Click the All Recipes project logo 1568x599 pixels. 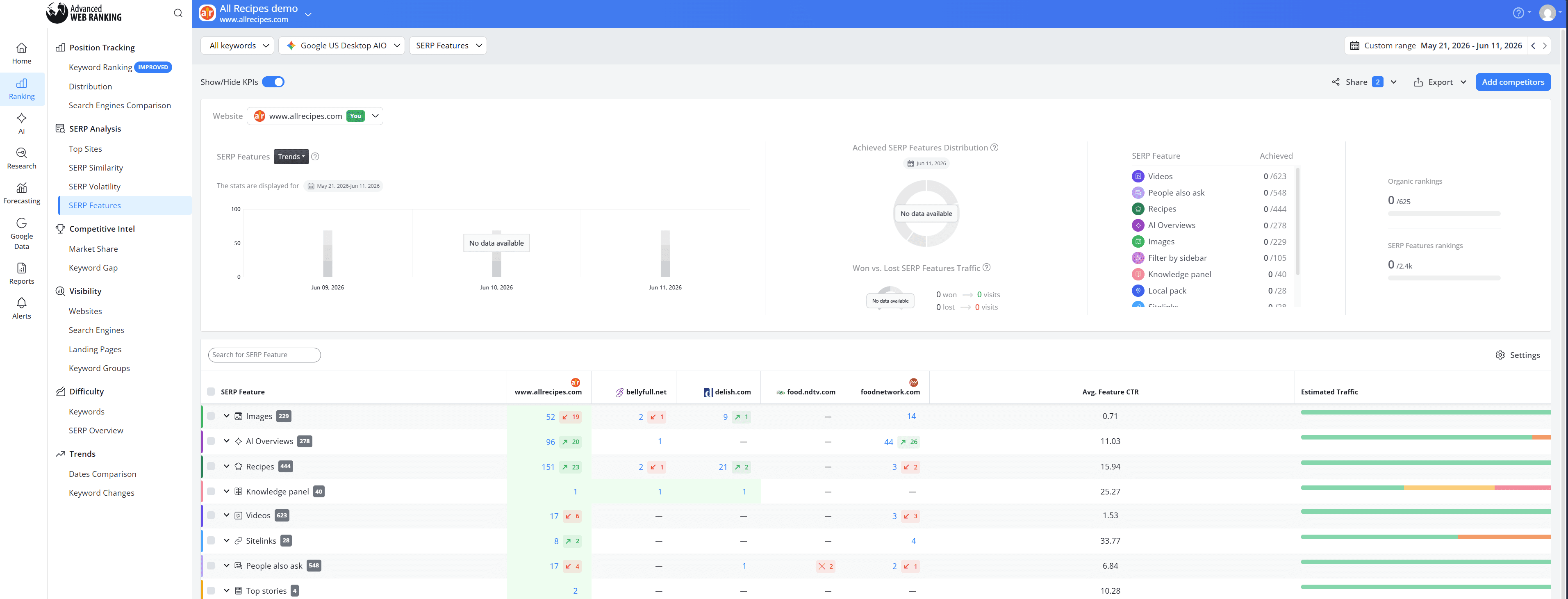(x=207, y=13)
